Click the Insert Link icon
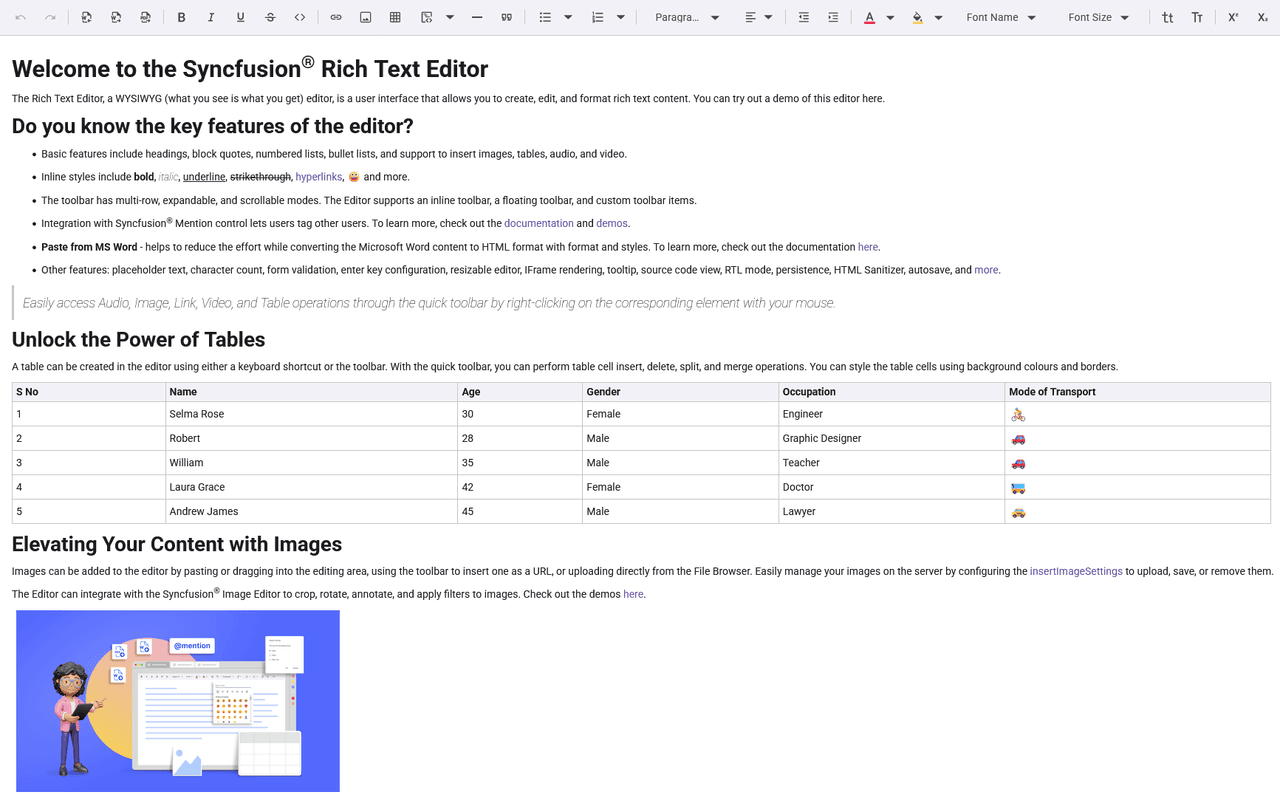The image size is (1280, 807). [336, 17]
